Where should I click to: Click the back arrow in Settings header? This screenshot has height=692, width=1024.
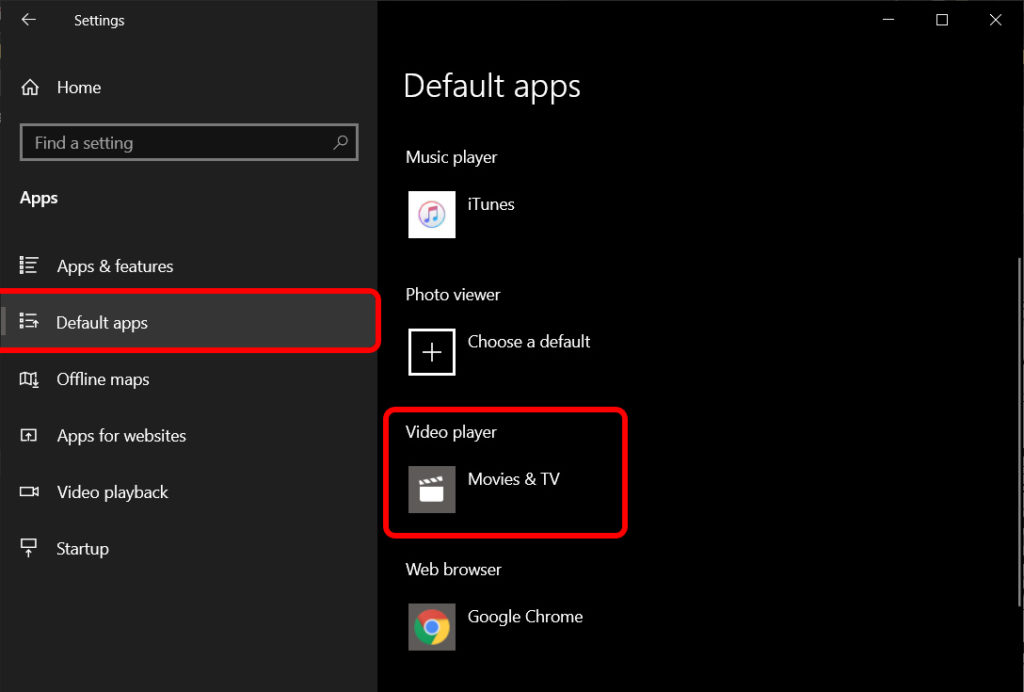pos(28,20)
